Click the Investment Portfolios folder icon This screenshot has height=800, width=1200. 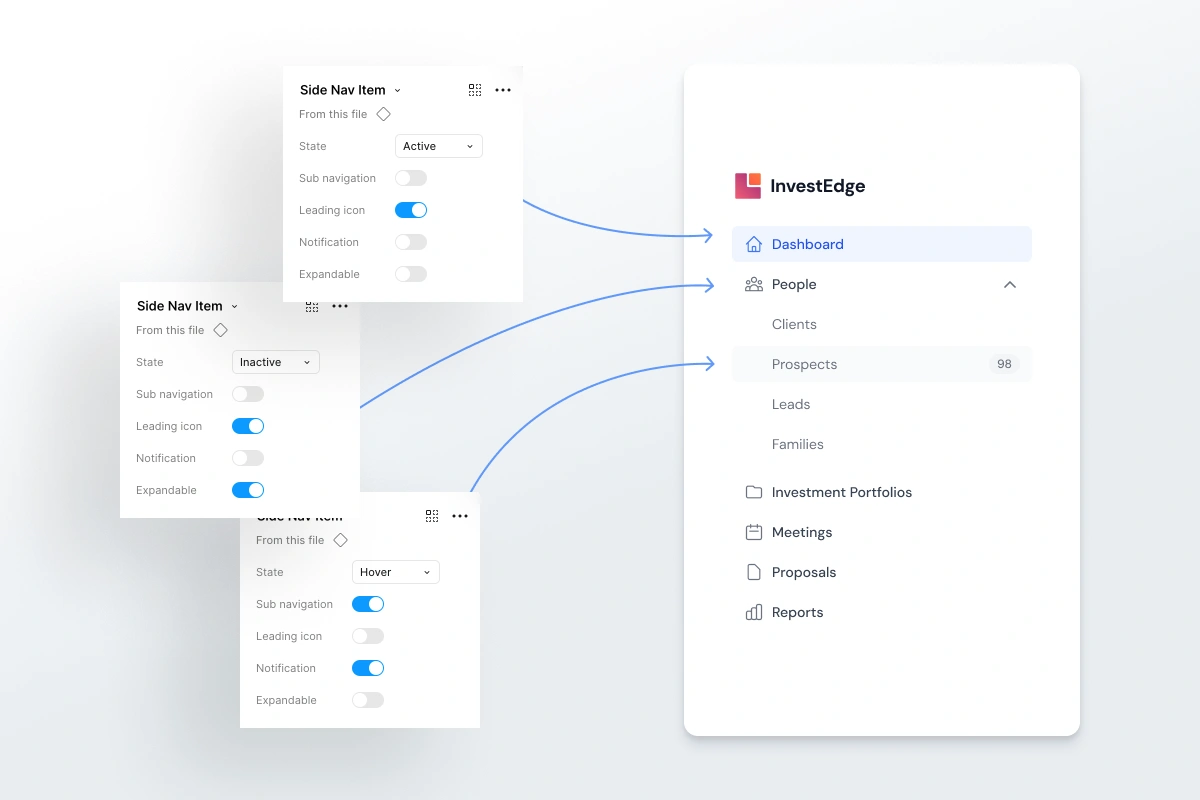tap(754, 492)
